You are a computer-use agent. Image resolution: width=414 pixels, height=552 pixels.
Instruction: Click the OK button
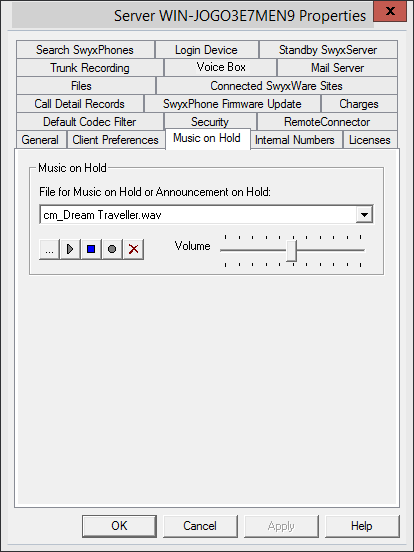pyautogui.click(x=119, y=526)
